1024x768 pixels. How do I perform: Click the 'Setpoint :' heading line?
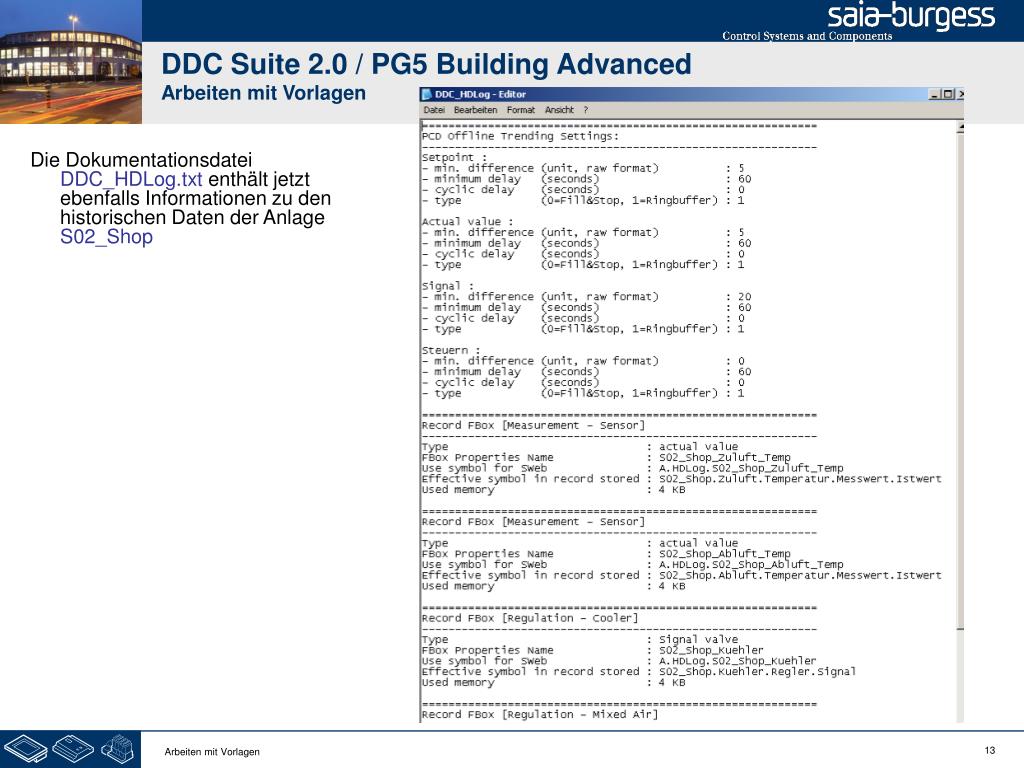click(x=455, y=157)
